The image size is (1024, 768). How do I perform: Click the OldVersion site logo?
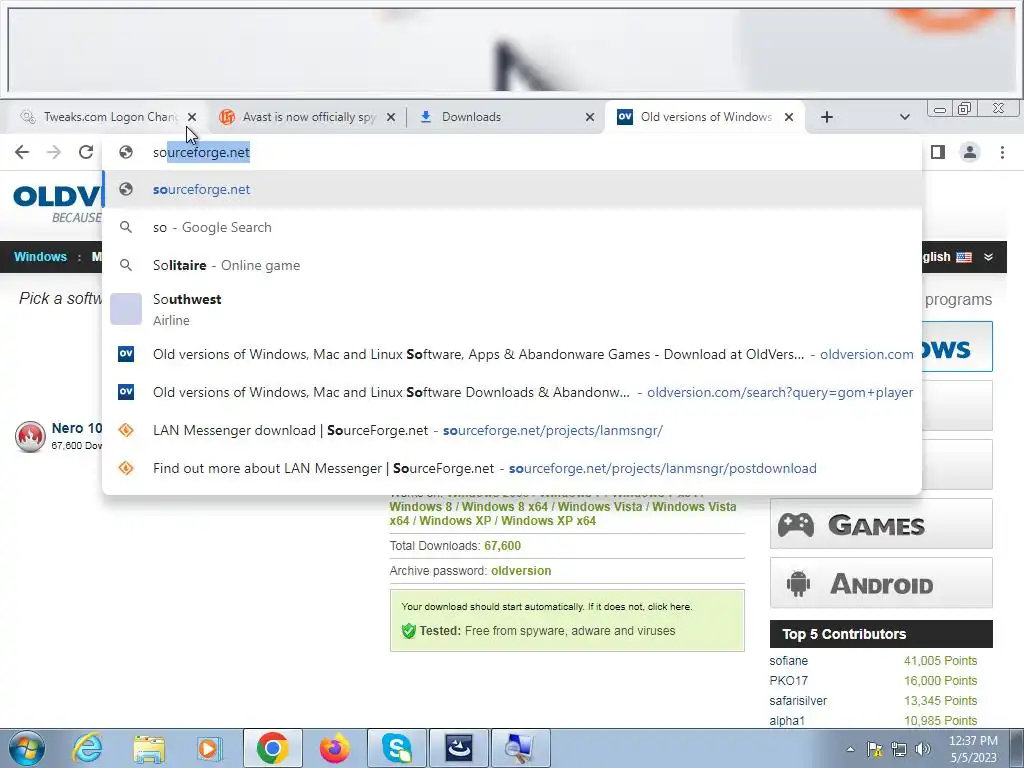coord(57,202)
